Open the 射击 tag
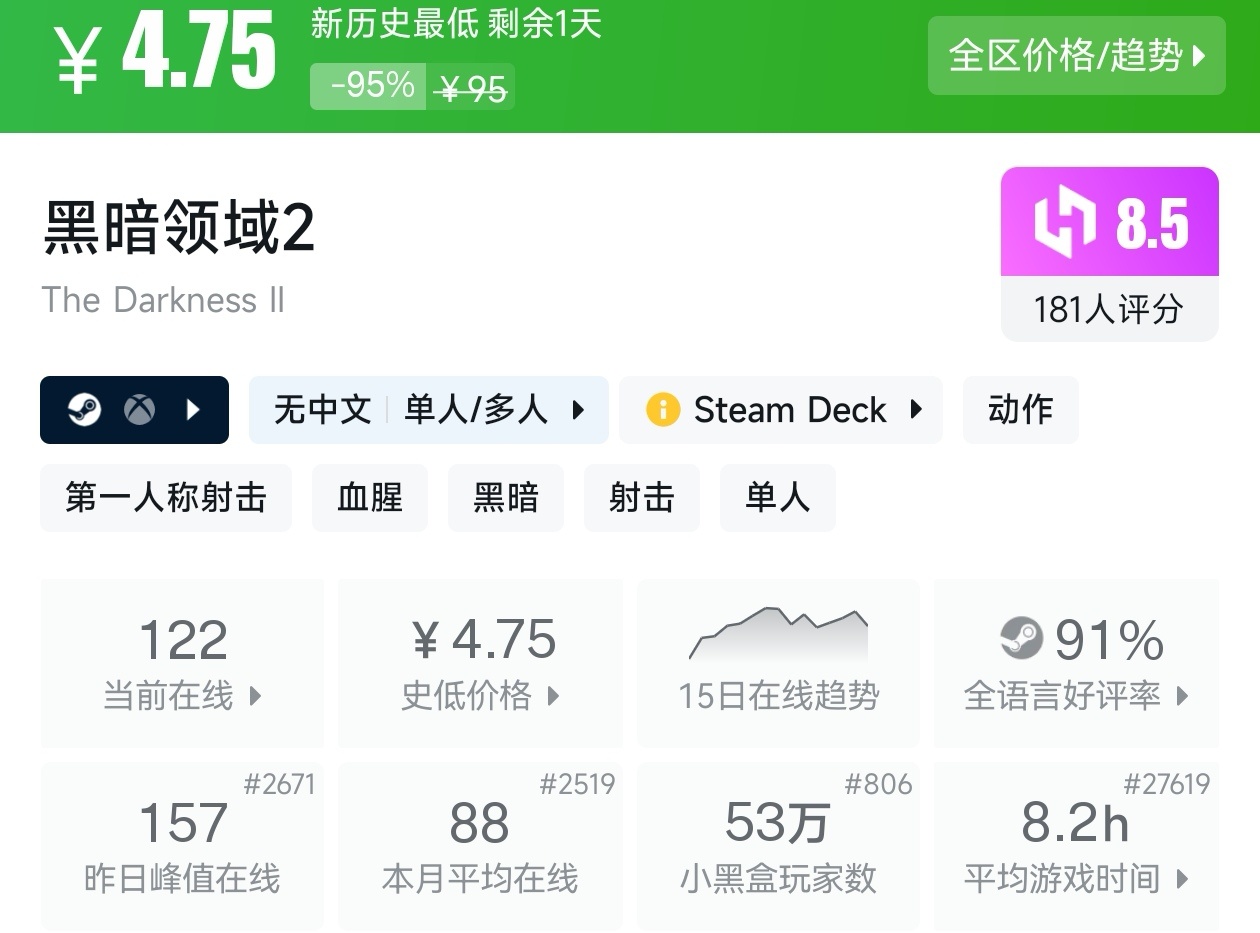 [641, 498]
